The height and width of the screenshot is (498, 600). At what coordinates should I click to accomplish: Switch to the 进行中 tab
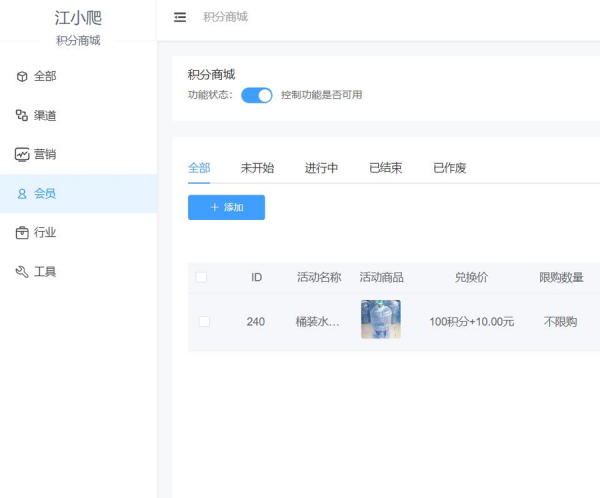pyautogui.click(x=321, y=168)
